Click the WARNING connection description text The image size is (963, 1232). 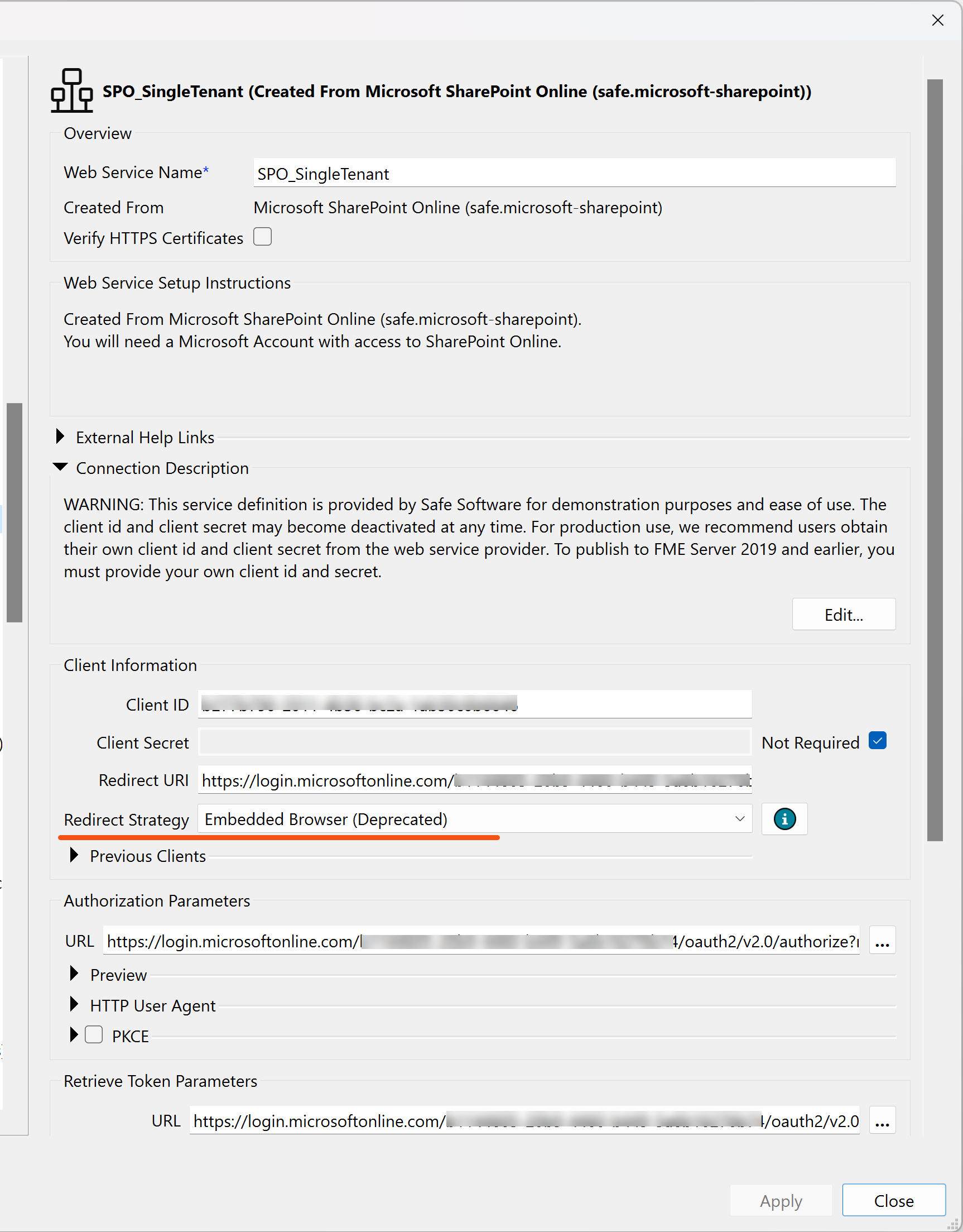pos(479,538)
